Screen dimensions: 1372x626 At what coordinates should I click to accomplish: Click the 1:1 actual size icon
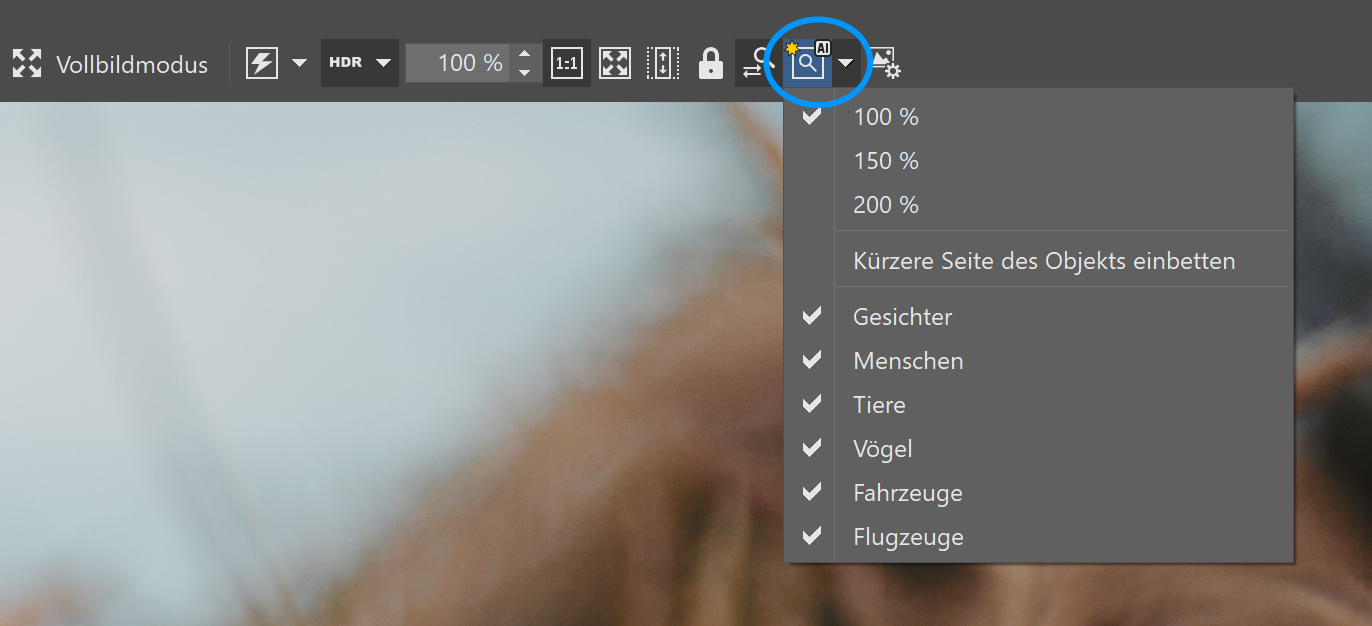point(567,64)
